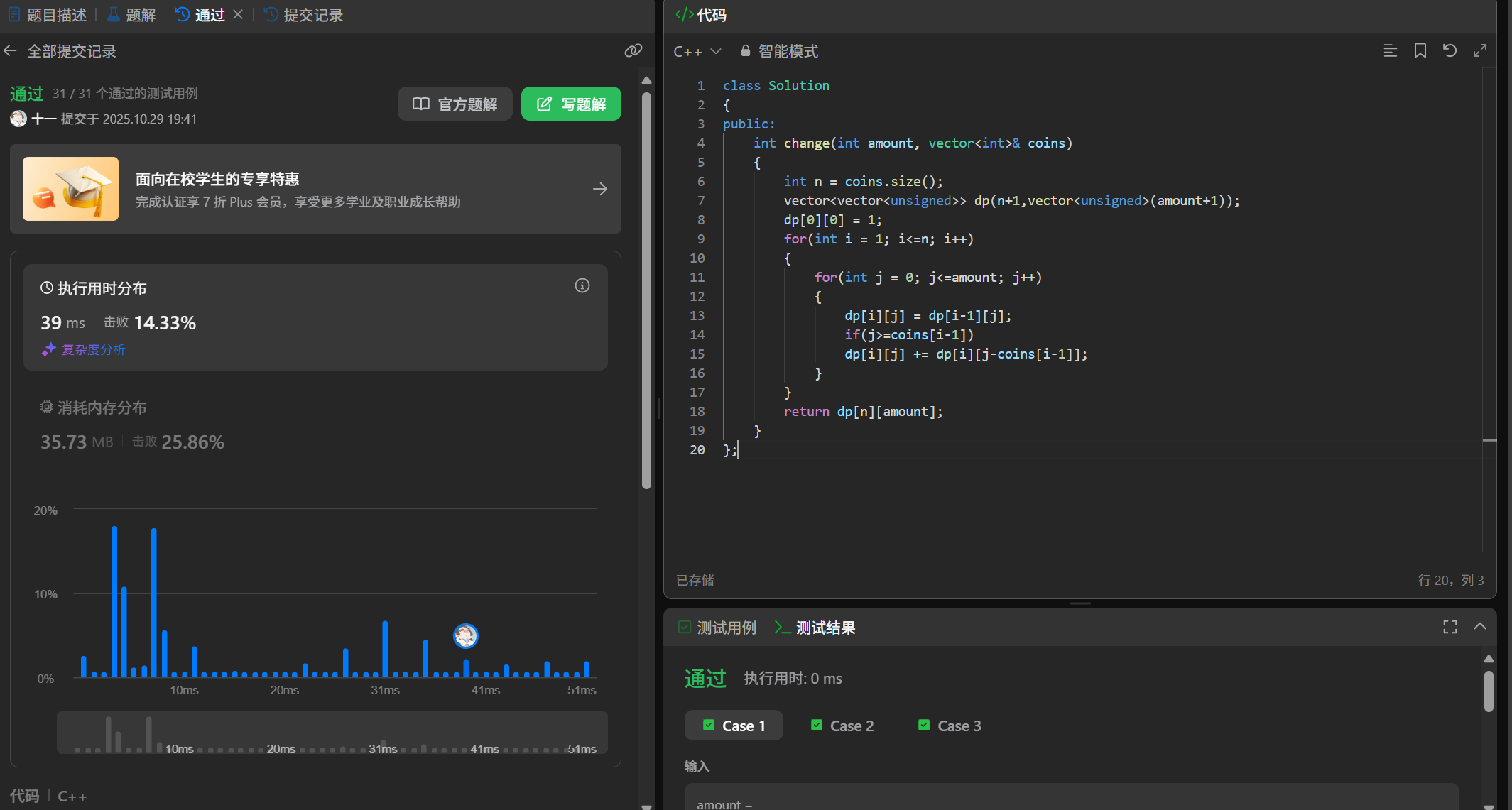1512x810 pixels.
Task: Click the bookmark icon in the code toolbar
Action: tap(1420, 50)
